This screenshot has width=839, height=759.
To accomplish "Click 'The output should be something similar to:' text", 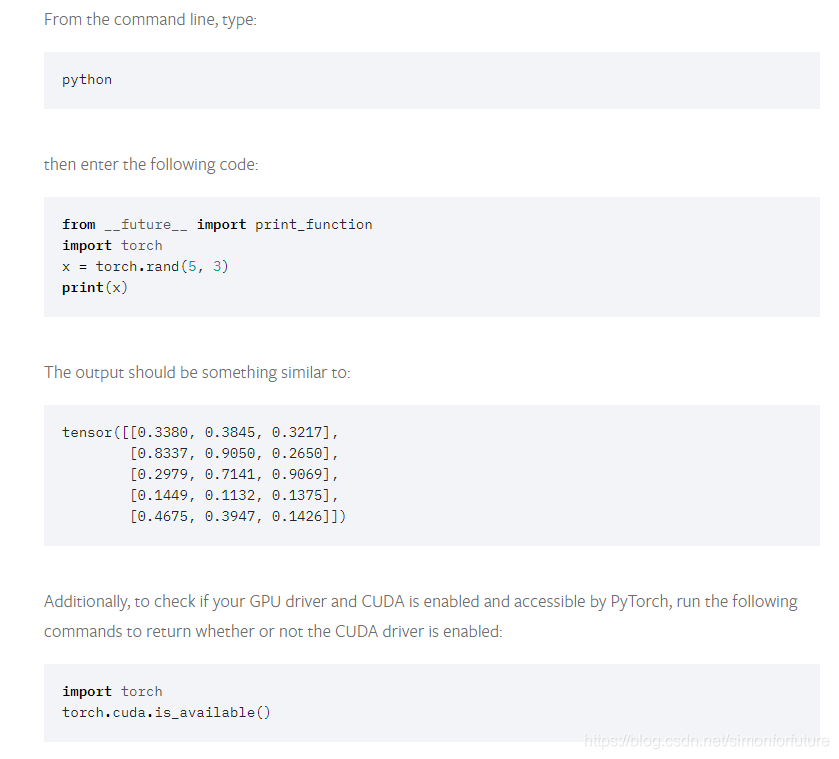I will (197, 372).
